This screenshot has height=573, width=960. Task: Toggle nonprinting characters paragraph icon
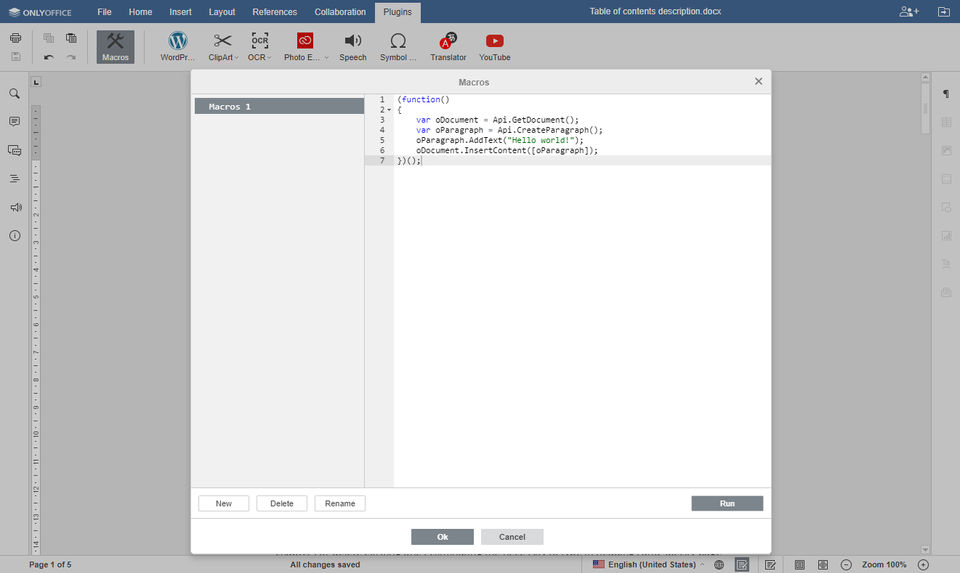945,94
